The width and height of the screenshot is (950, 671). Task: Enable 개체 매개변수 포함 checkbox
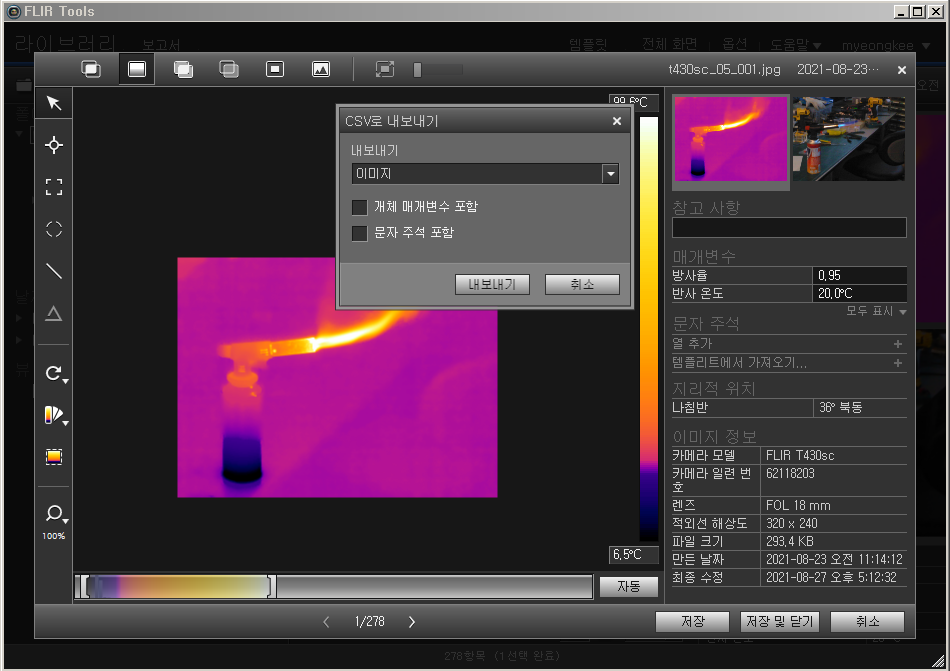coord(360,207)
